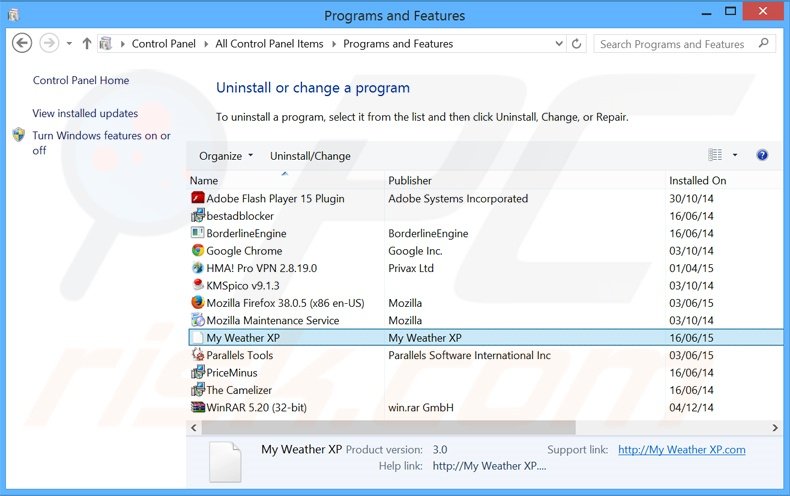The width and height of the screenshot is (790, 496).
Task: Click the search magnifier icon
Action: pos(764,43)
